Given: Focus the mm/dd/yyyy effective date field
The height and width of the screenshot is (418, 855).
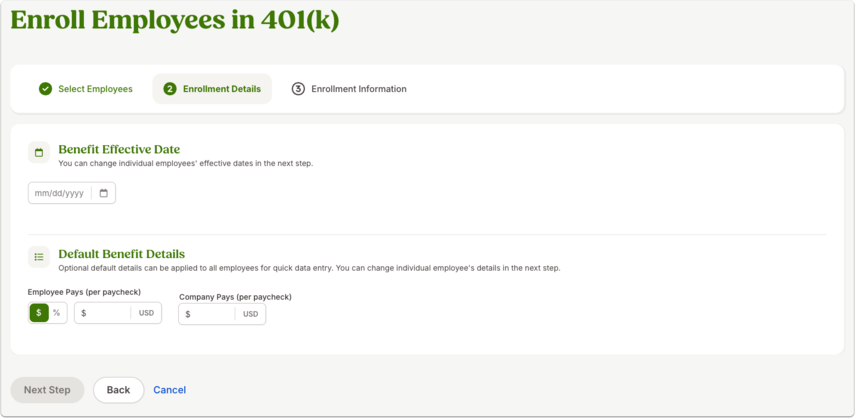Looking at the screenshot, I should click(72, 193).
